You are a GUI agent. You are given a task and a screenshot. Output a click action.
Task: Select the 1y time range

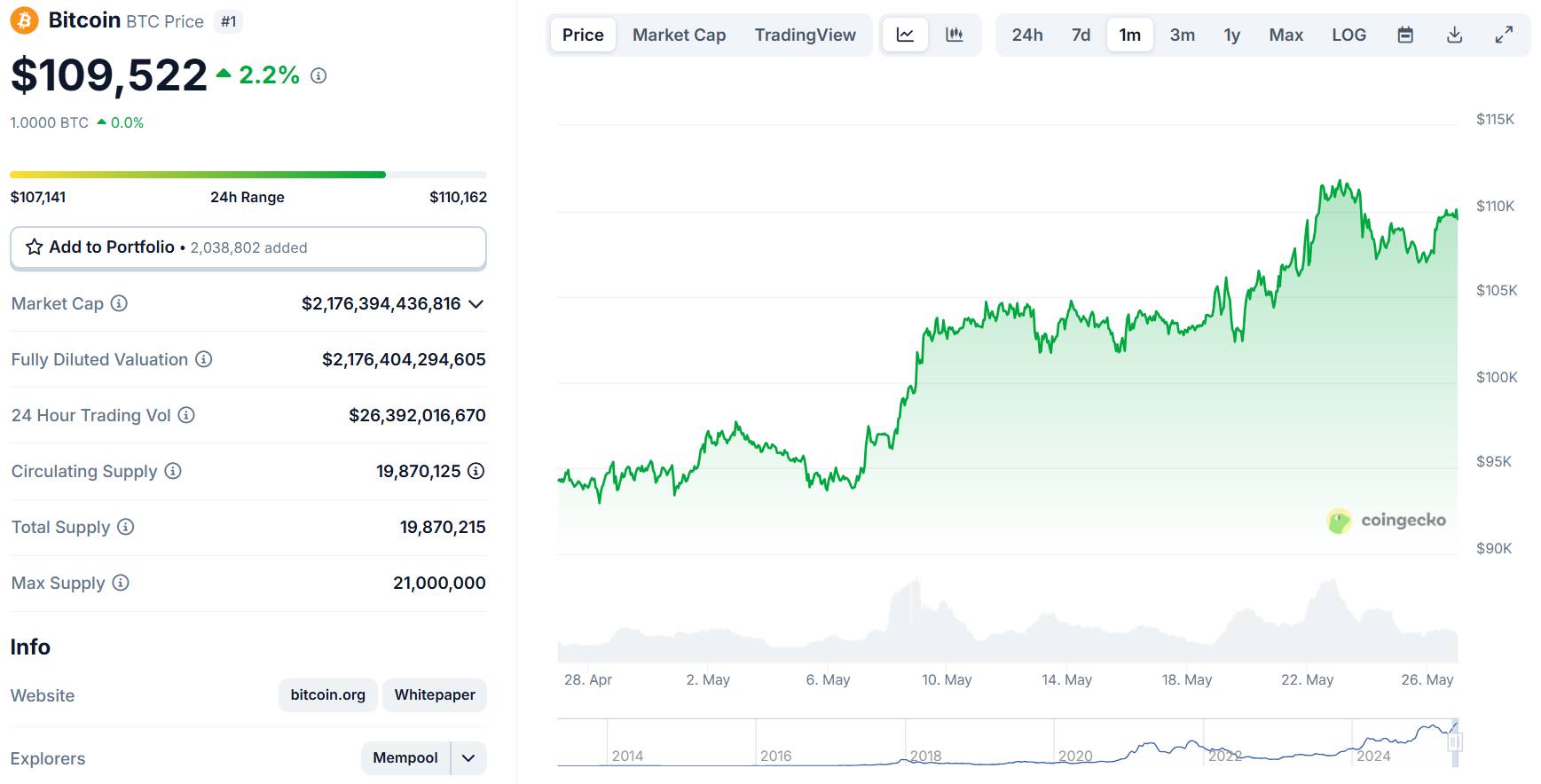click(x=1231, y=35)
